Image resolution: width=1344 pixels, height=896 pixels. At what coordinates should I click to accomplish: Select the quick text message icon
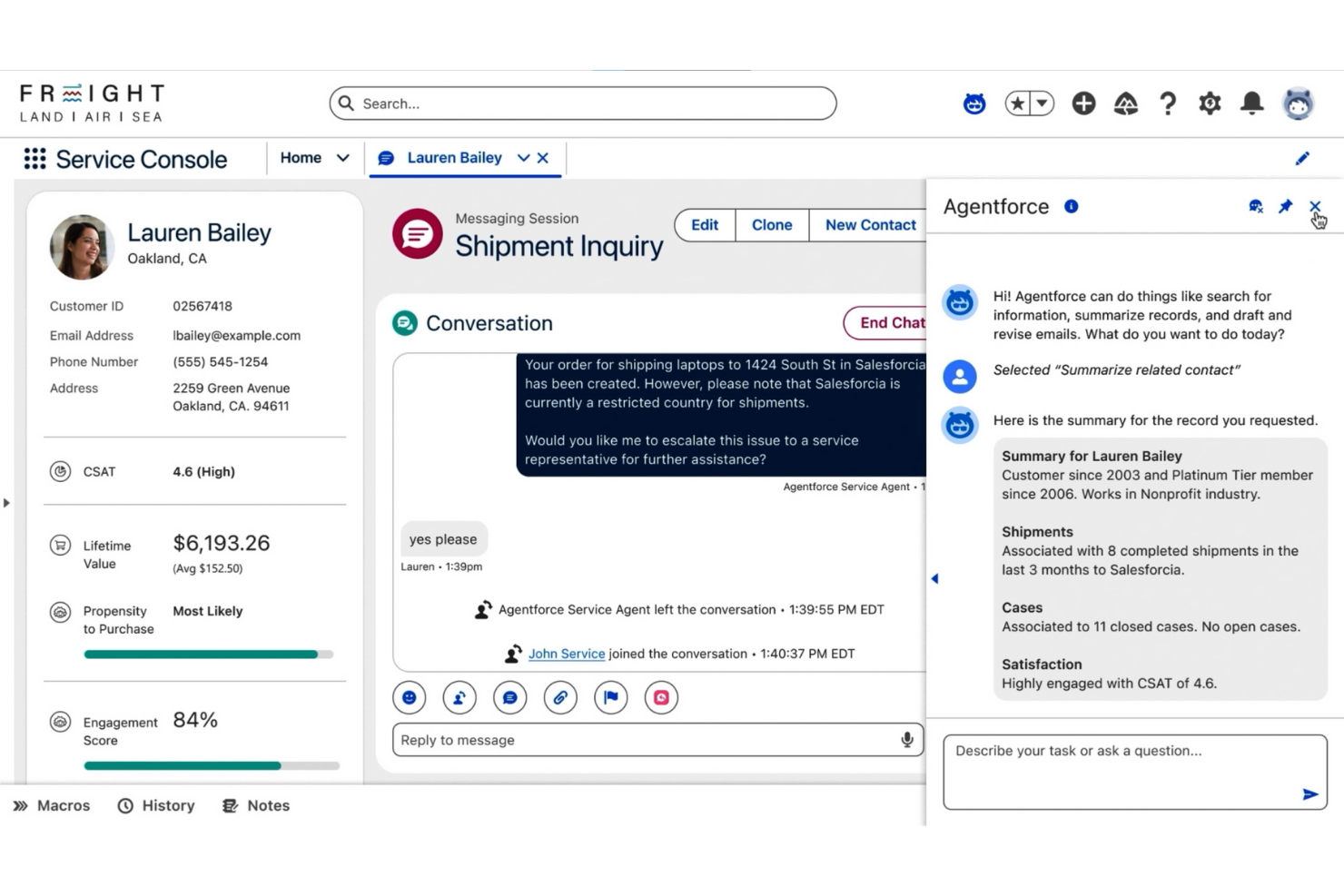509,697
